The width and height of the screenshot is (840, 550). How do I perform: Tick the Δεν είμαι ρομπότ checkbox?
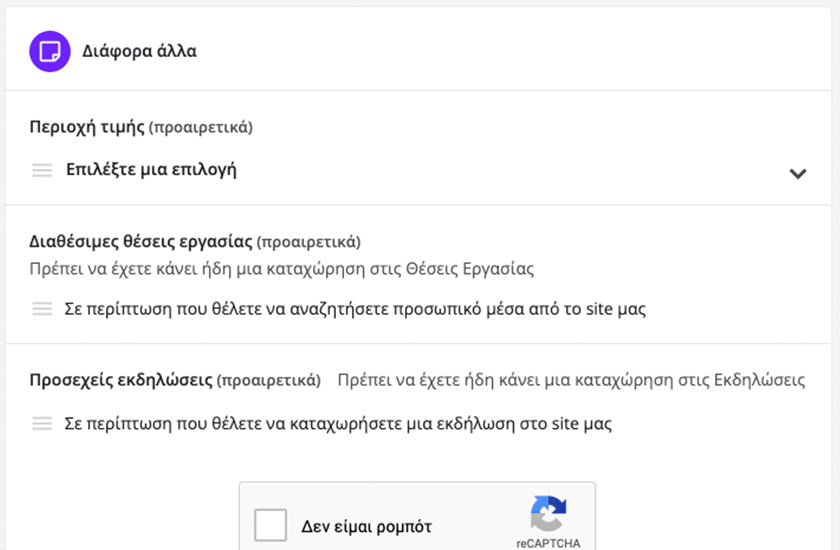[271, 525]
